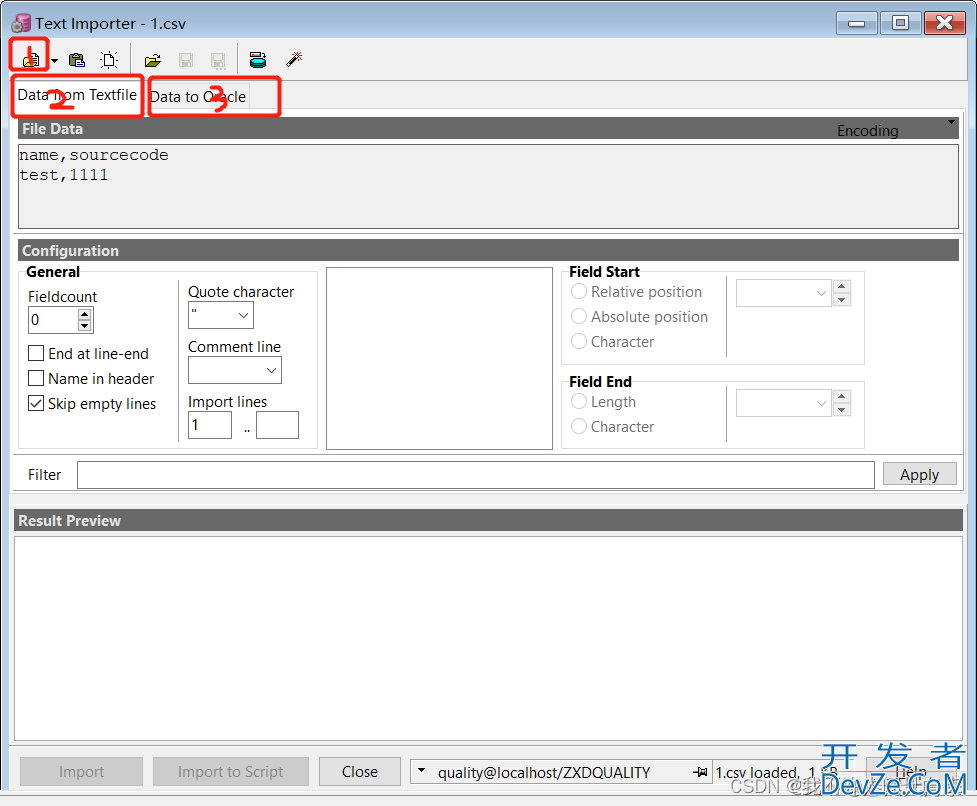Switch to the Data from Textfile tab
Screen dimensions: 977x806
point(77,95)
